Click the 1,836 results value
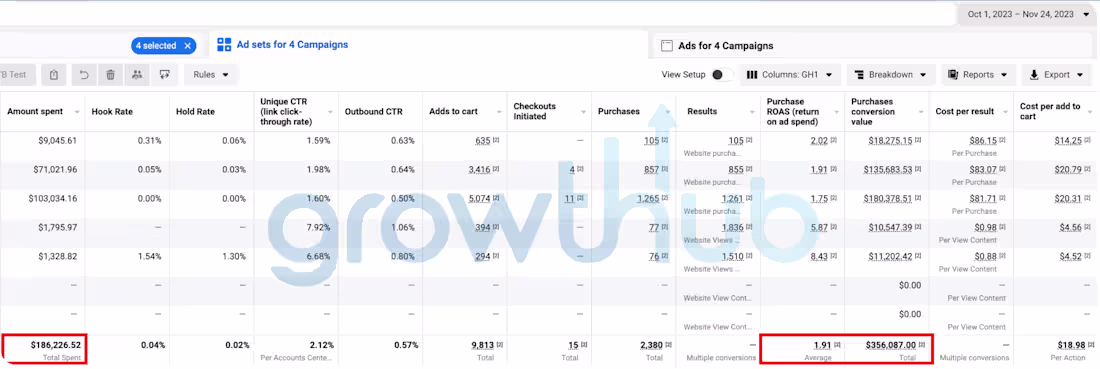This screenshot has height=369, width=1100. (x=732, y=227)
